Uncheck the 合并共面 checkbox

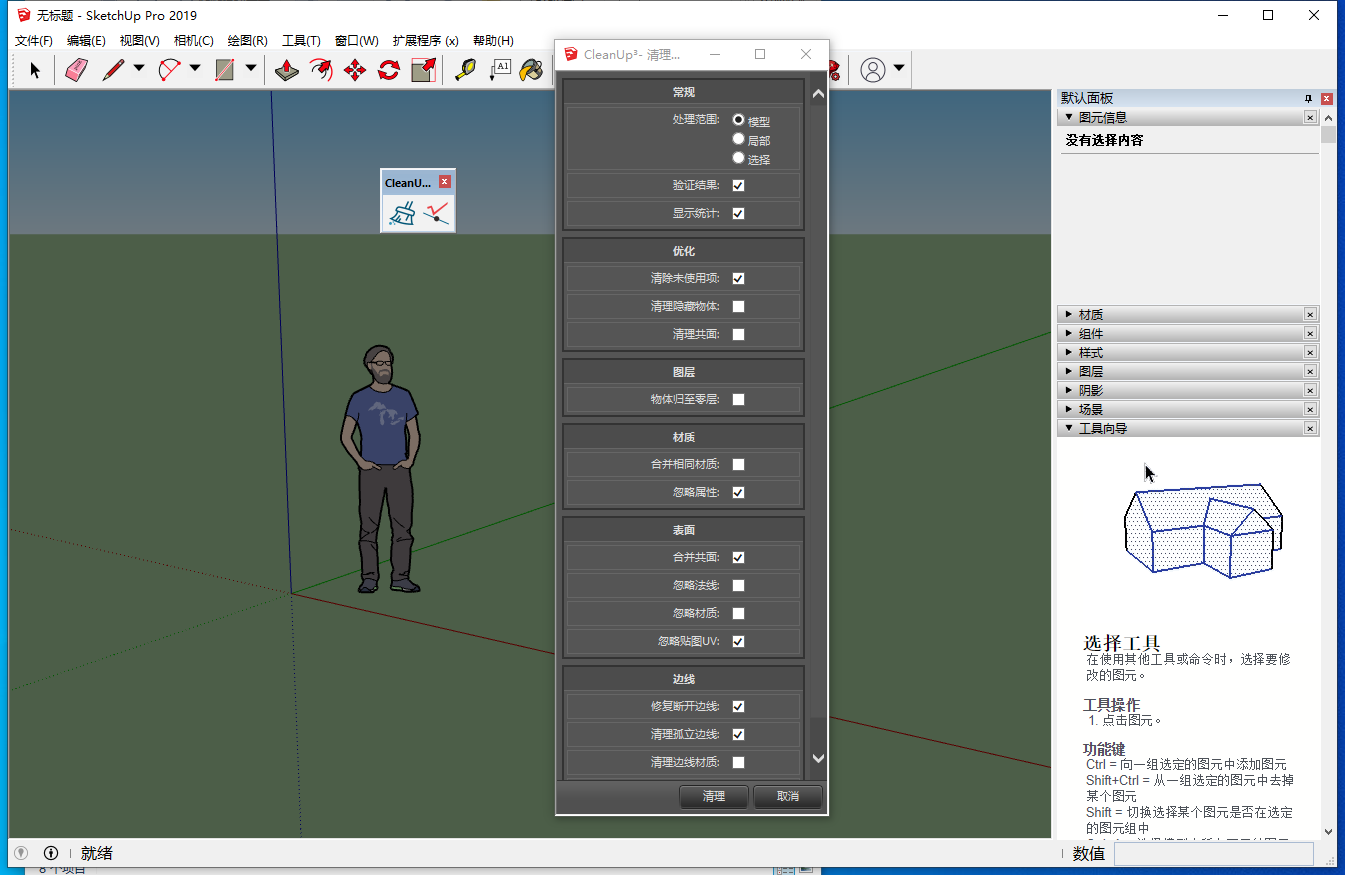click(x=738, y=558)
